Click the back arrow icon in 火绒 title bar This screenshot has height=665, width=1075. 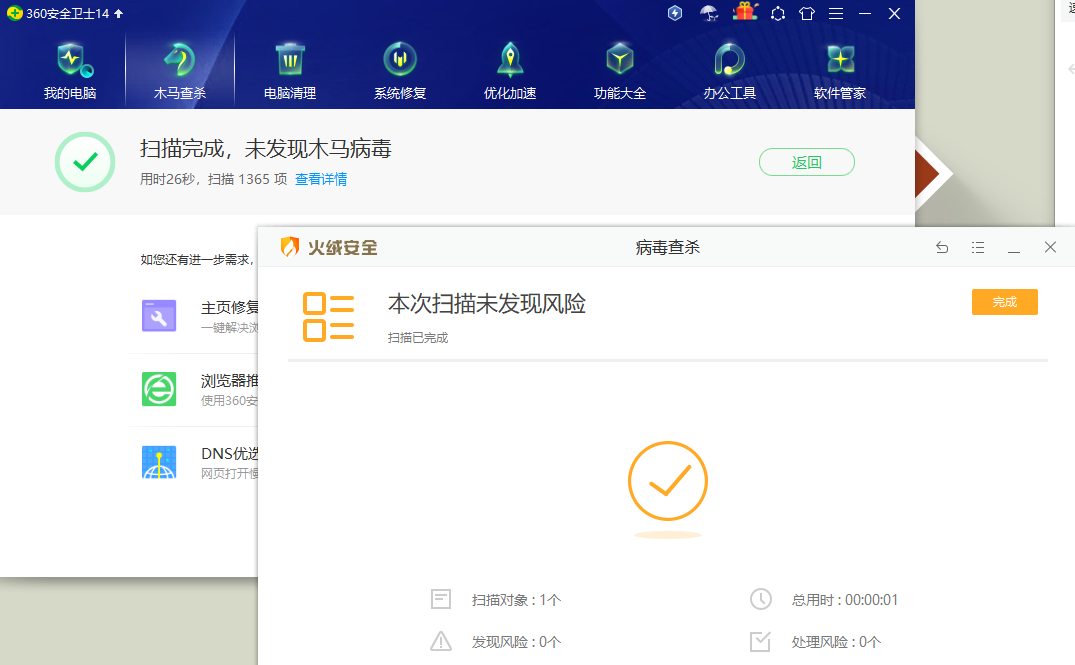click(x=943, y=247)
